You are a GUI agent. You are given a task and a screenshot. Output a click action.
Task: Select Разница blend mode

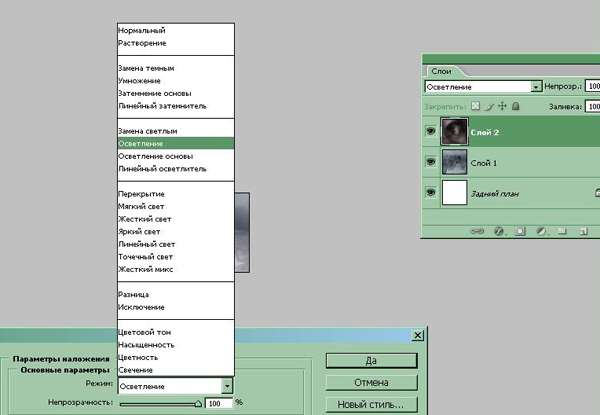tap(176, 295)
